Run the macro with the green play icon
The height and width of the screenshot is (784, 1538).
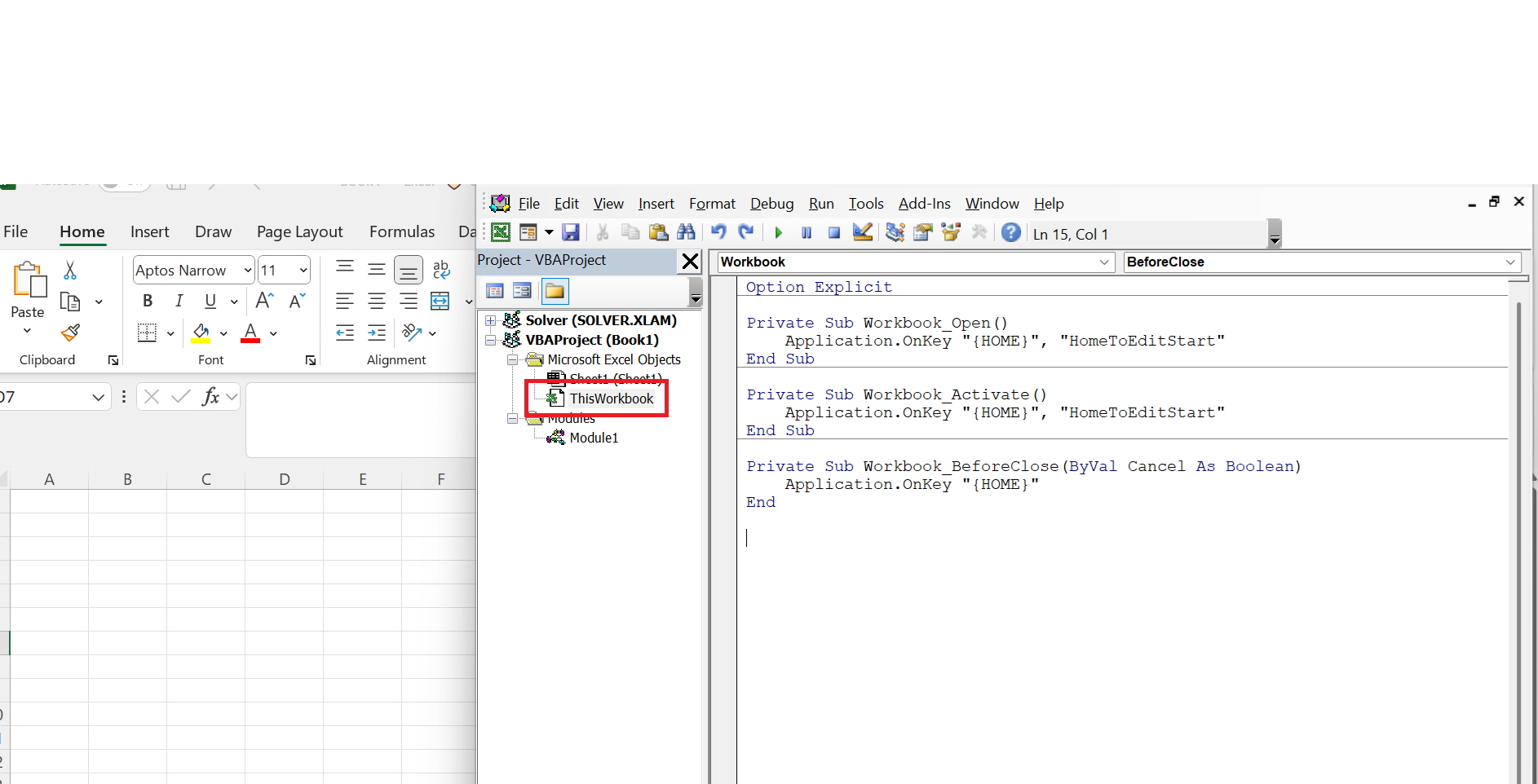(x=779, y=233)
